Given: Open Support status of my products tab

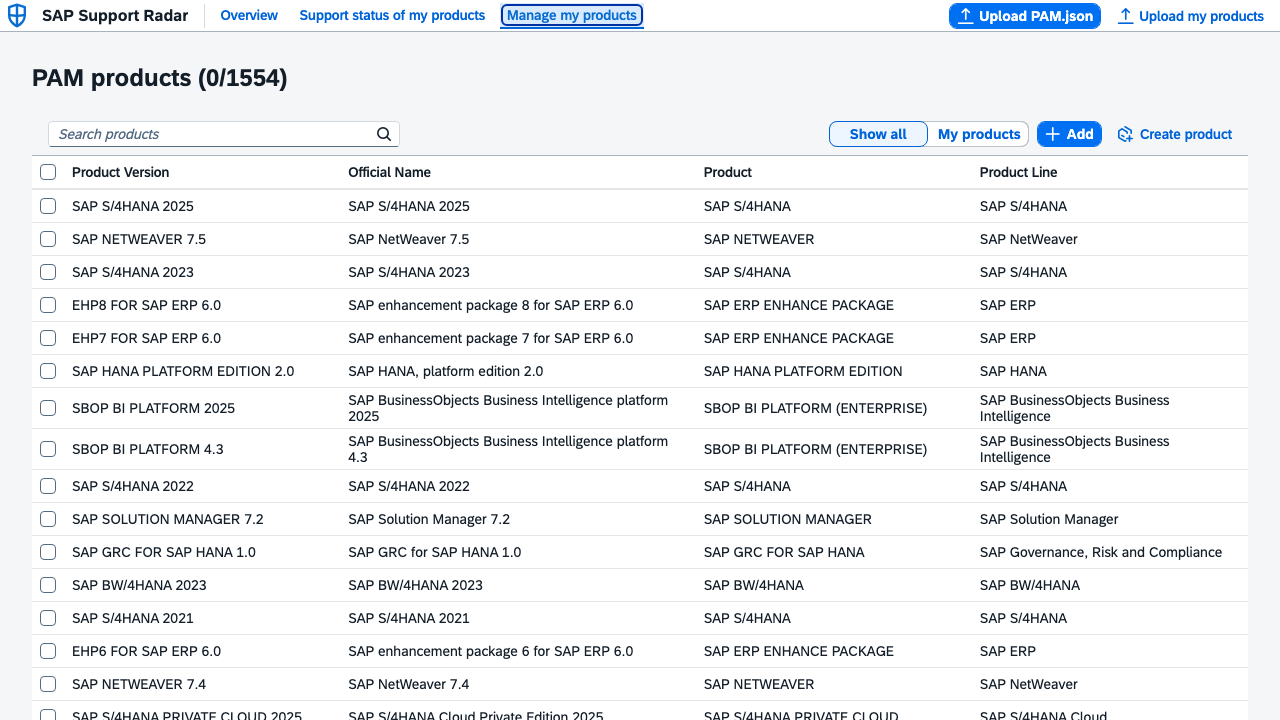Looking at the screenshot, I should pyautogui.click(x=392, y=16).
